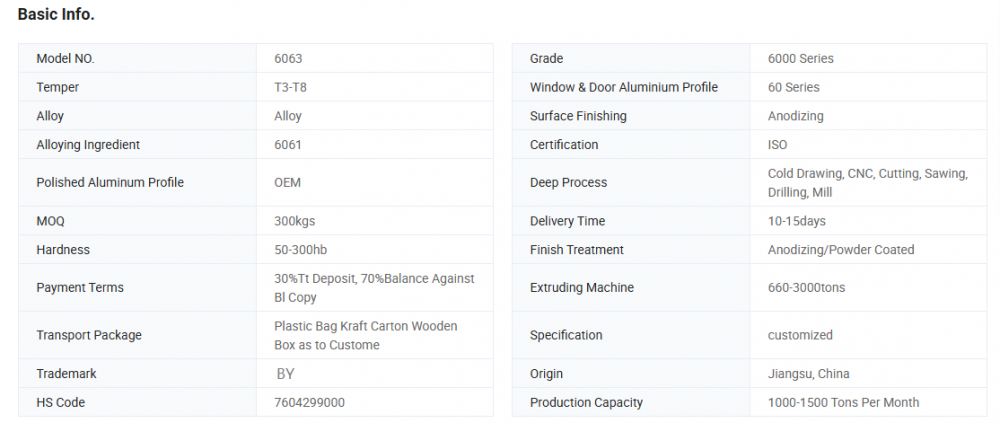Click the Extruding Machine value 660-3000tons

tap(806, 288)
